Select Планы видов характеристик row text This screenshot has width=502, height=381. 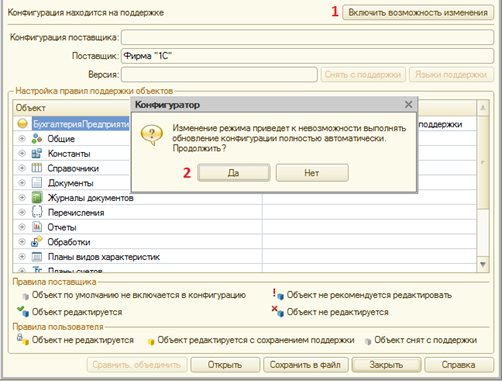(104, 257)
